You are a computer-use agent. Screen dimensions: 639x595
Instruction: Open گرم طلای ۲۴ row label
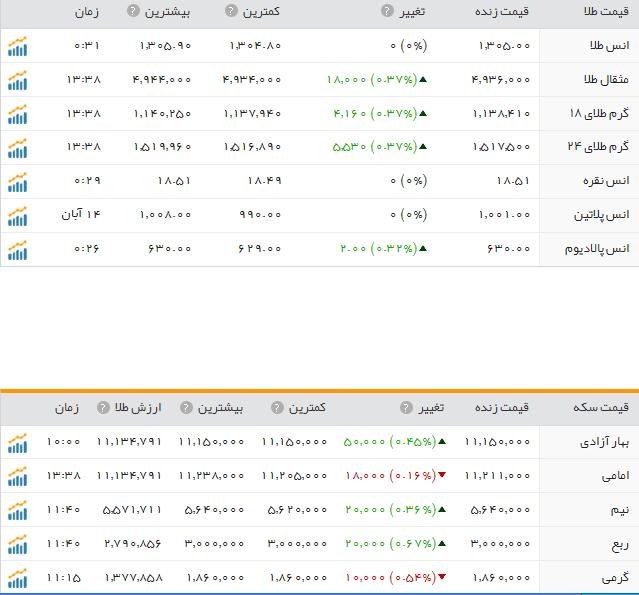(x=598, y=146)
